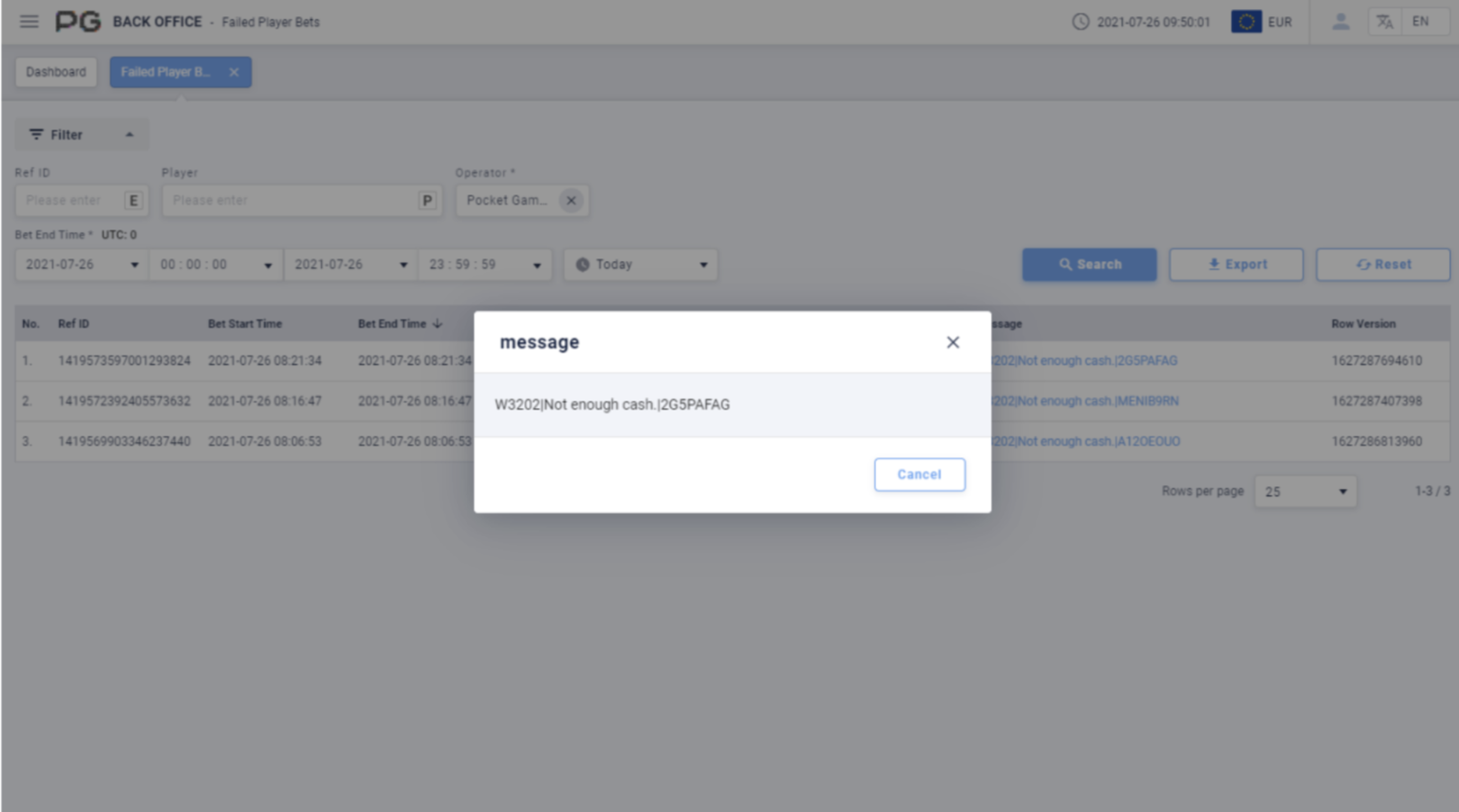The image size is (1459, 812).
Task: Click the Search button
Action: 1089,265
